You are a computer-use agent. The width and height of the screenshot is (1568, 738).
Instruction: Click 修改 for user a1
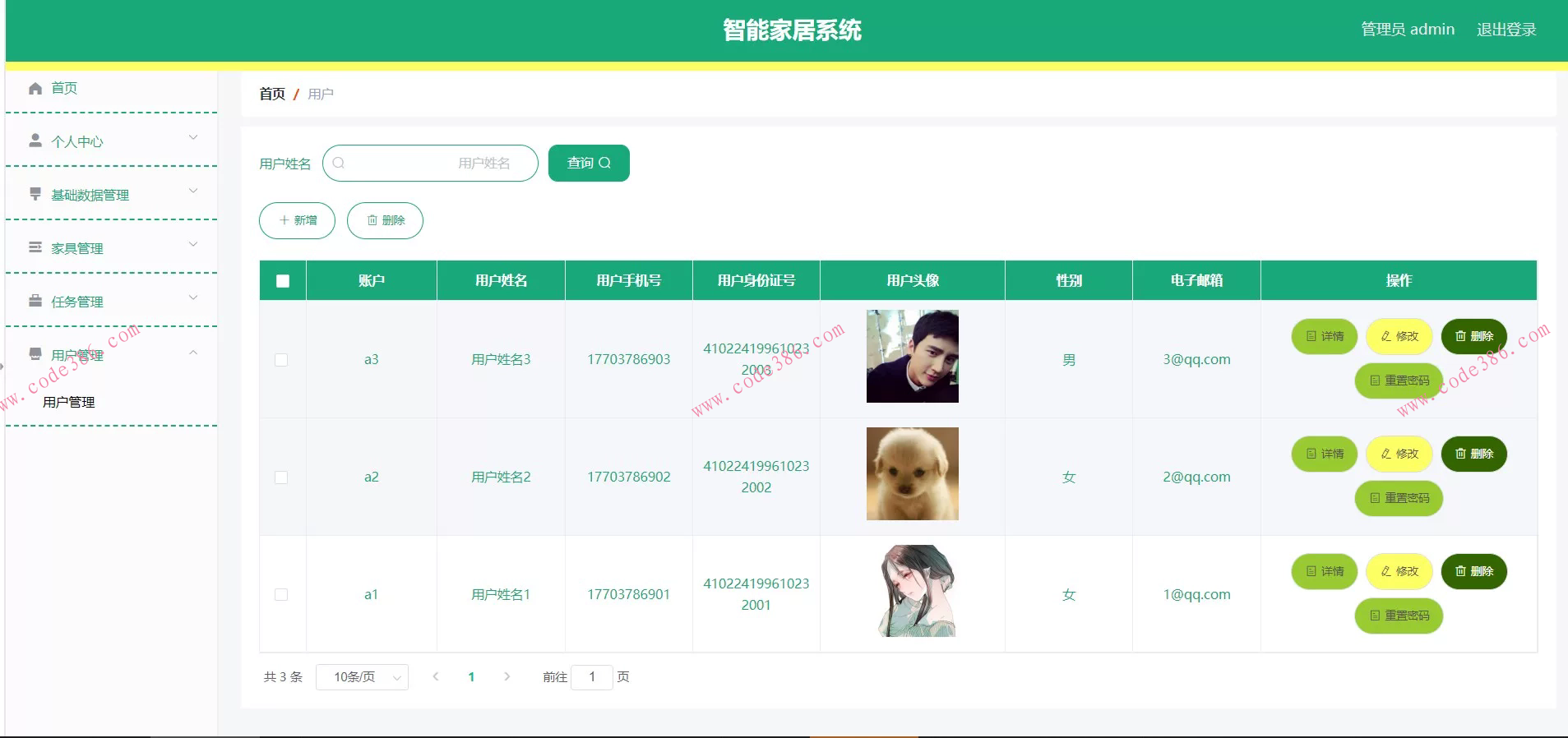[x=1399, y=571]
